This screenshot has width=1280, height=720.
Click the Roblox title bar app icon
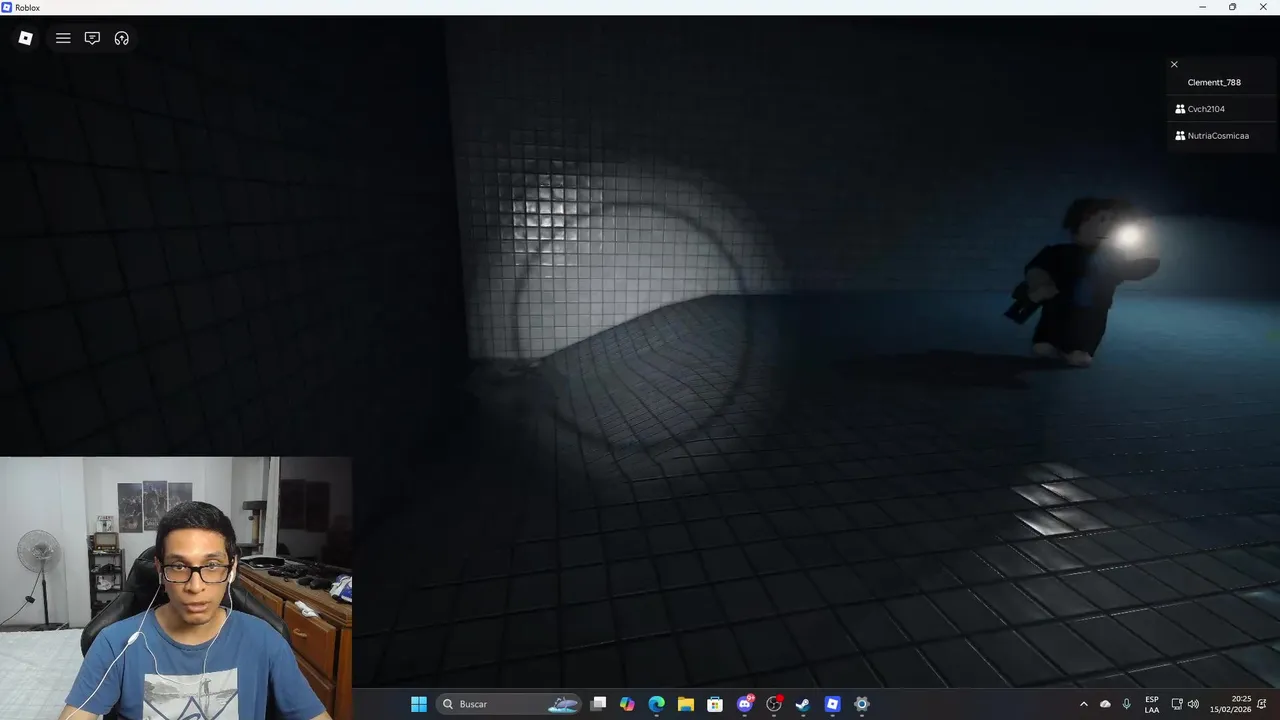(x=7, y=7)
